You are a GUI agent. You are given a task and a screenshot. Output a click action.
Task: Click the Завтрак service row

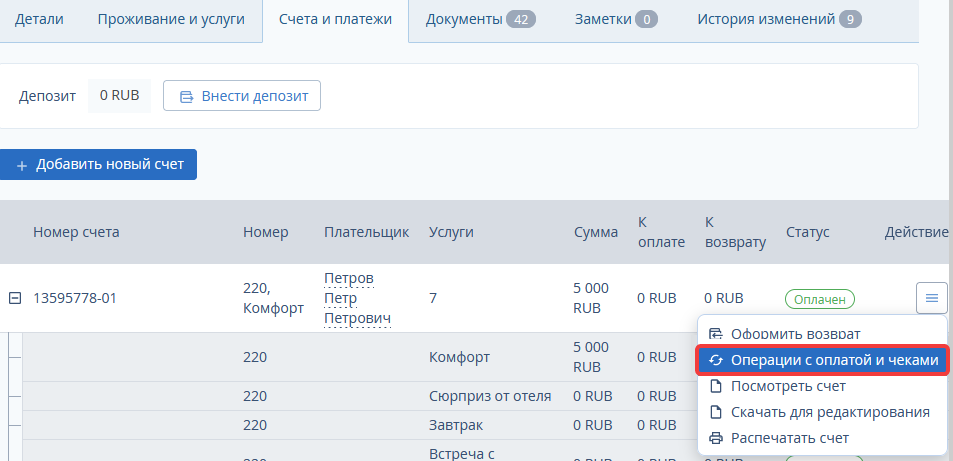click(x=456, y=425)
